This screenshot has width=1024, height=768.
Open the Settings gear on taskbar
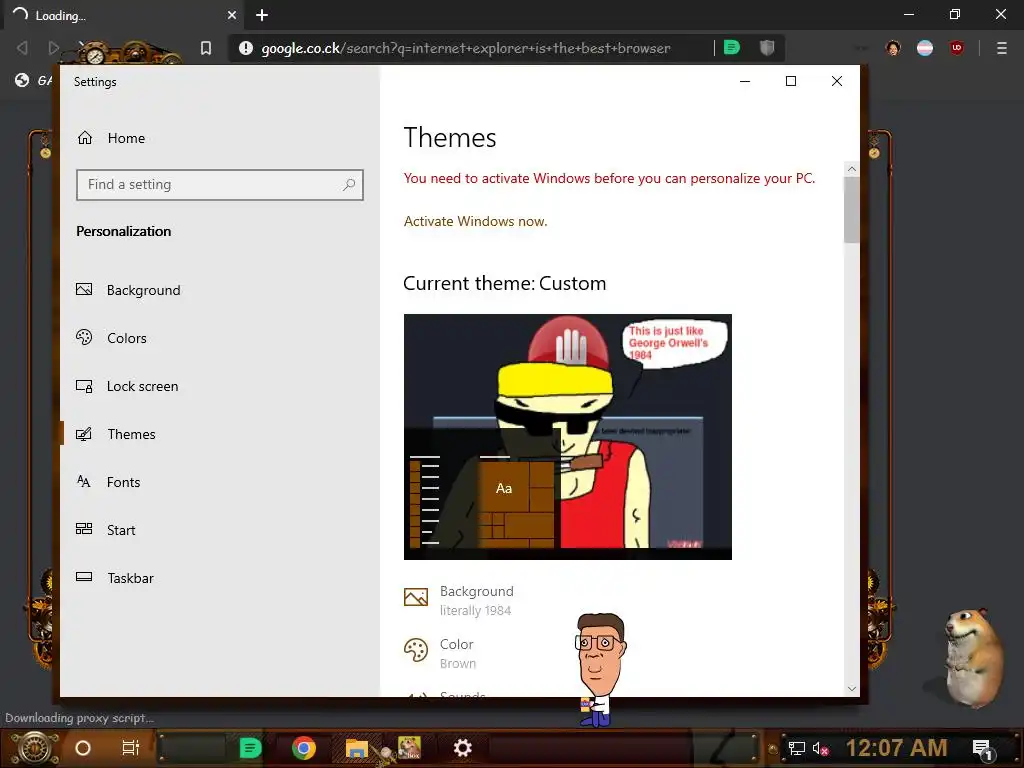[462, 748]
